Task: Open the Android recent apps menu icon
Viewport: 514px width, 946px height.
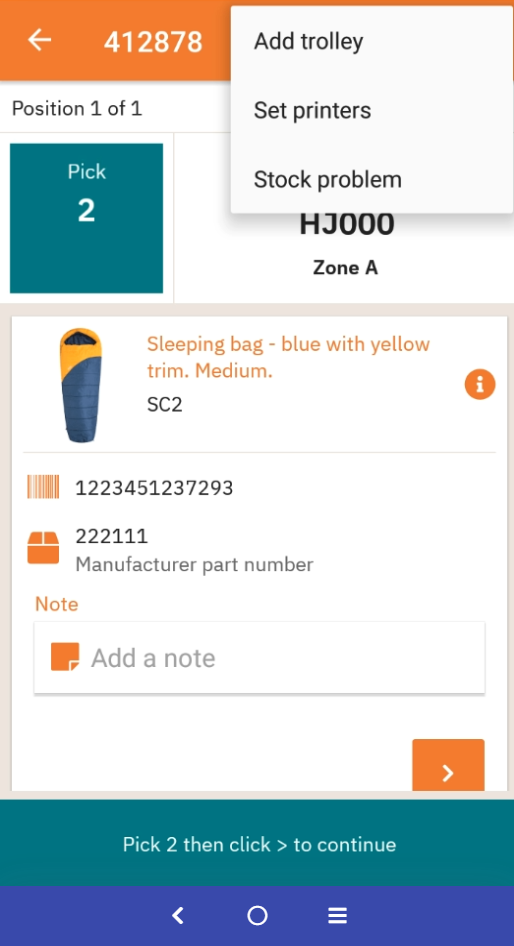Action: pyautogui.click(x=337, y=916)
